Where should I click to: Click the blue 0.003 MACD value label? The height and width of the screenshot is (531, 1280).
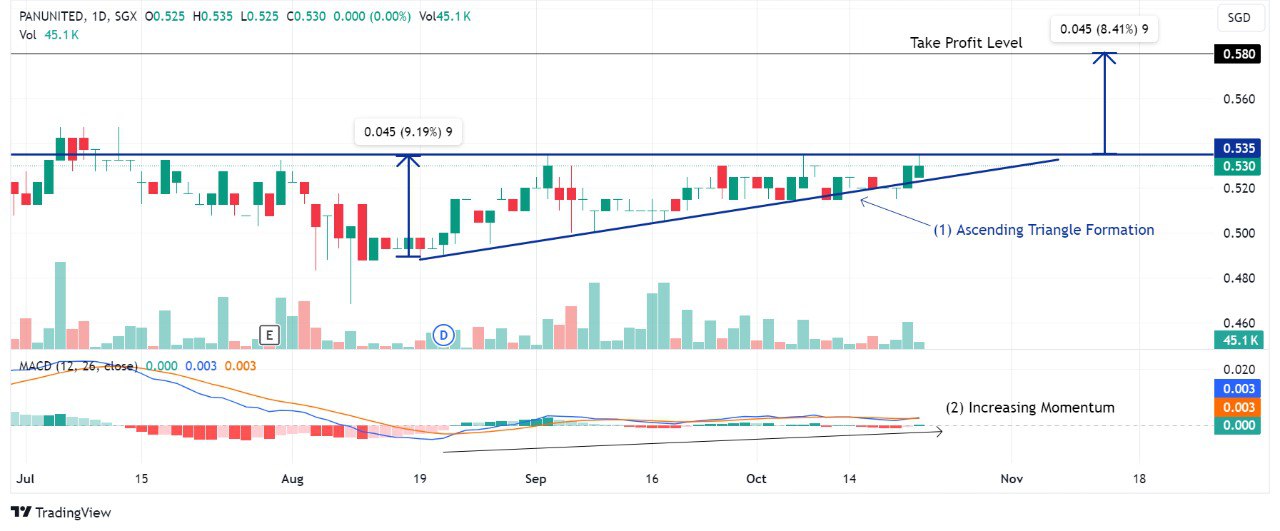point(1234,389)
